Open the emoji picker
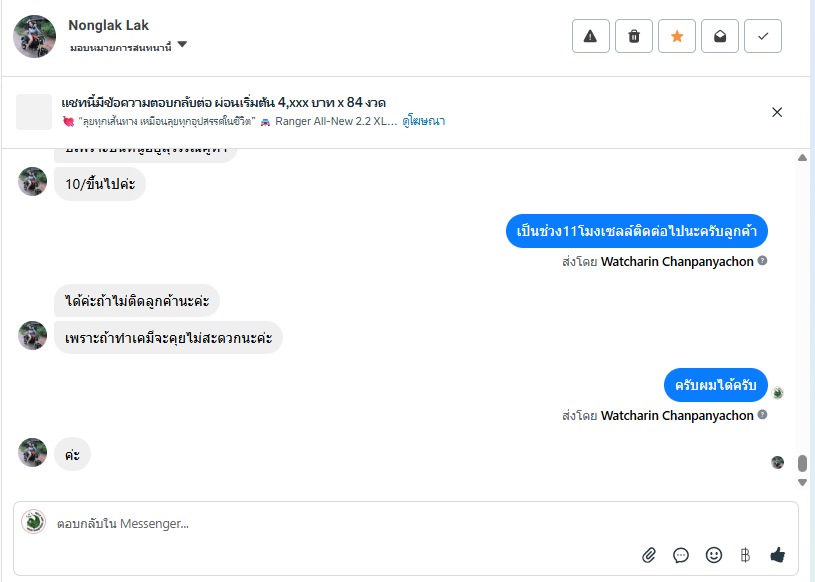Image resolution: width=815 pixels, height=582 pixels. coord(714,554)
